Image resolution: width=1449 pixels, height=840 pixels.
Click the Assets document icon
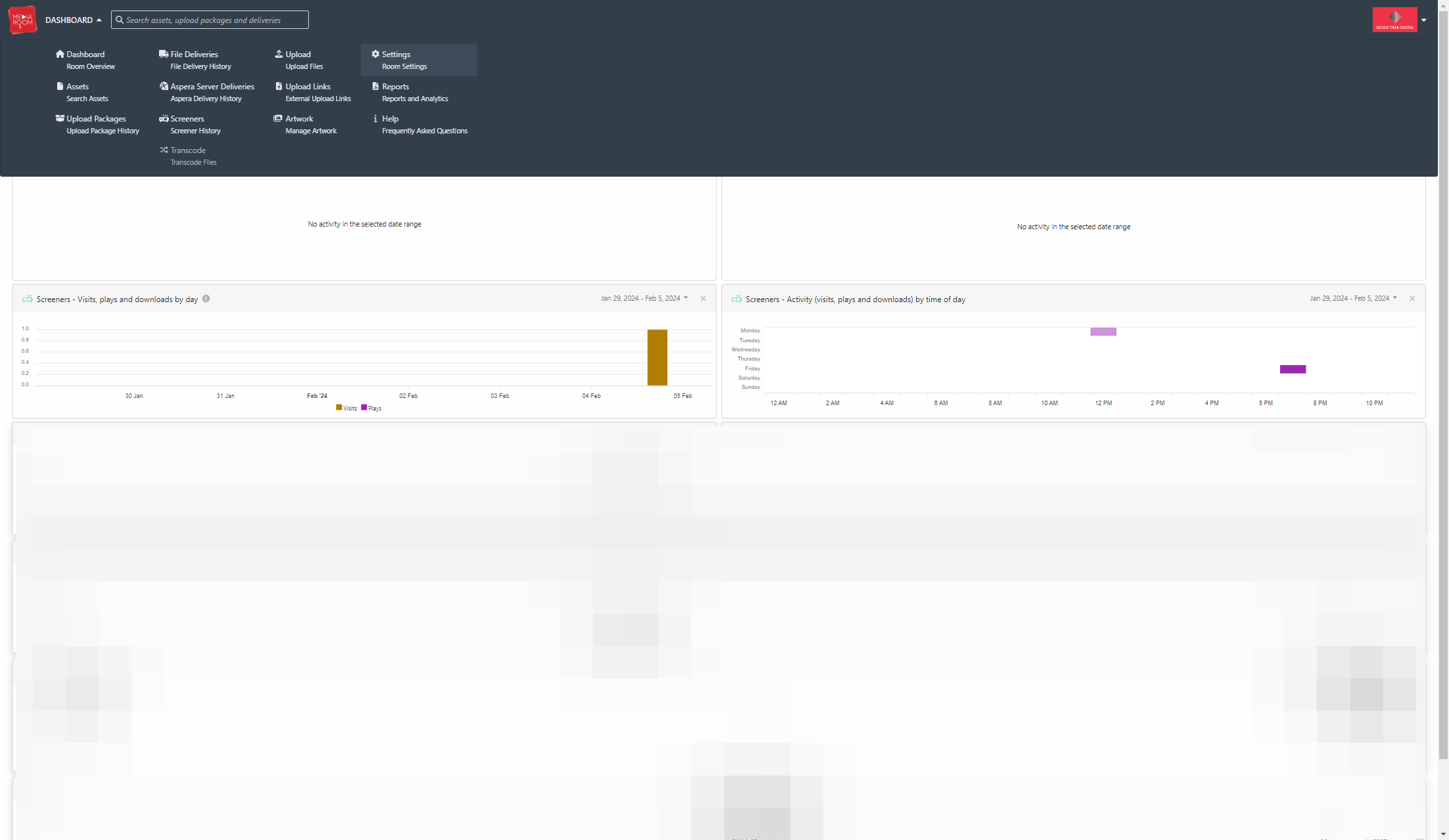tap(60, 86)
